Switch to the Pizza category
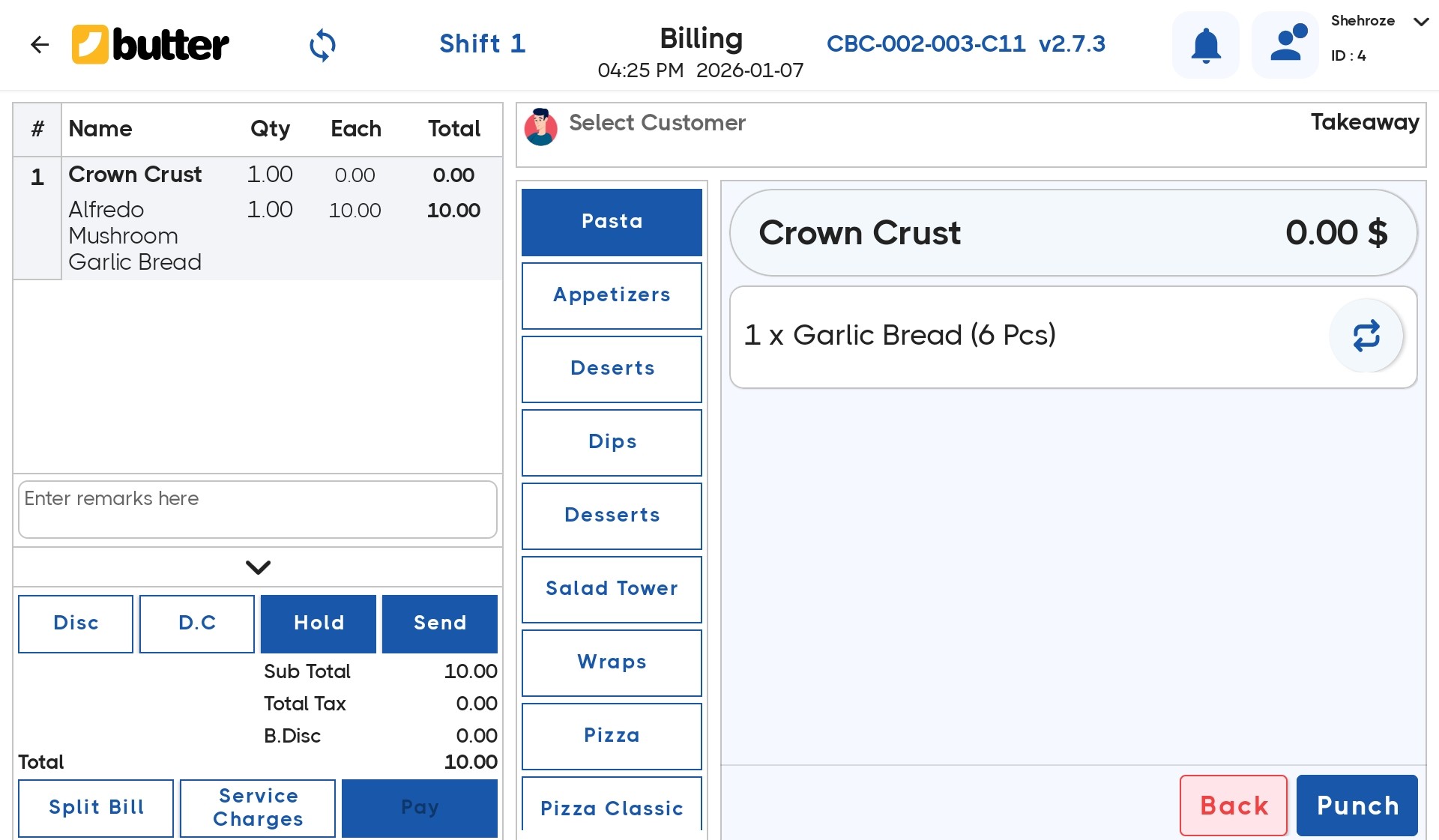 612,736
